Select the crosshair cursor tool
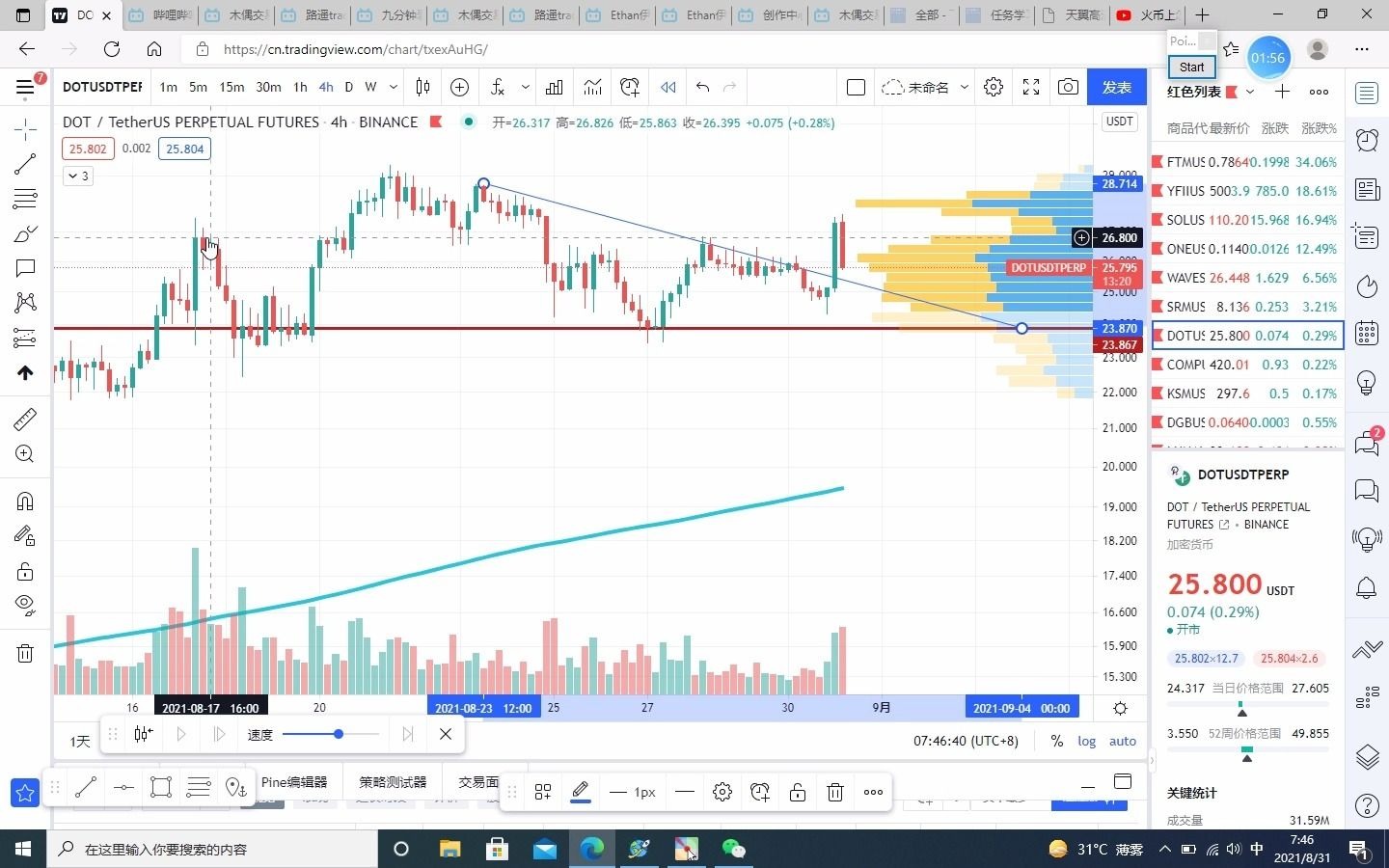This screenshot has width=1389, height=868. point(25,128)
